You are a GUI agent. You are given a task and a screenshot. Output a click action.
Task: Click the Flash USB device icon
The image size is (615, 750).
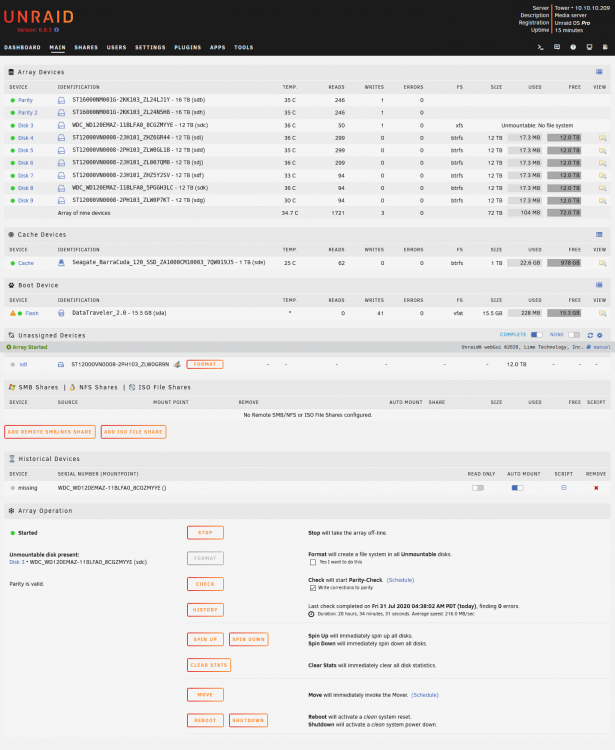pyautogui.click(x=61, y=313)
